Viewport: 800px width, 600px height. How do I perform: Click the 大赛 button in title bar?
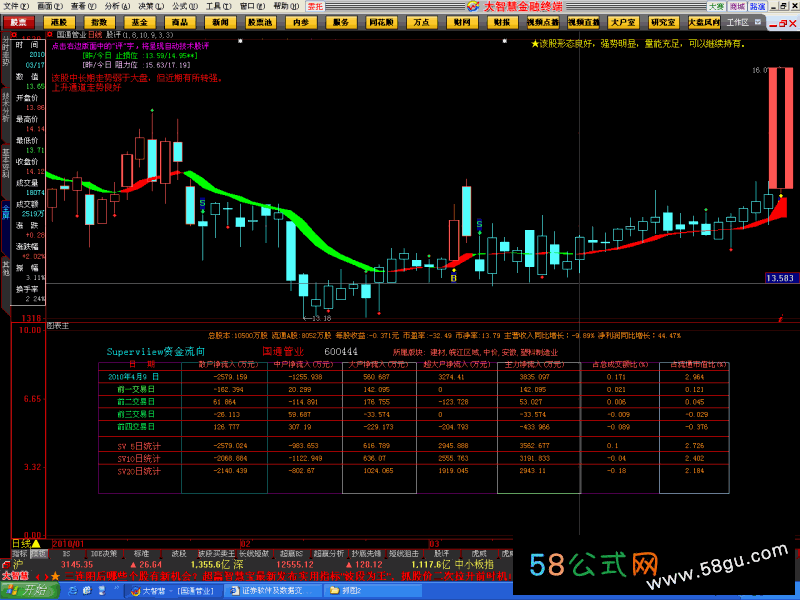coord(716,7)
